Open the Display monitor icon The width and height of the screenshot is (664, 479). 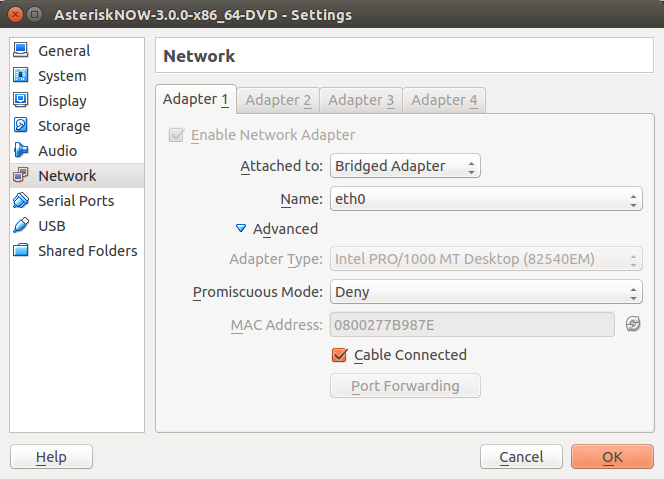pos(21,100)
